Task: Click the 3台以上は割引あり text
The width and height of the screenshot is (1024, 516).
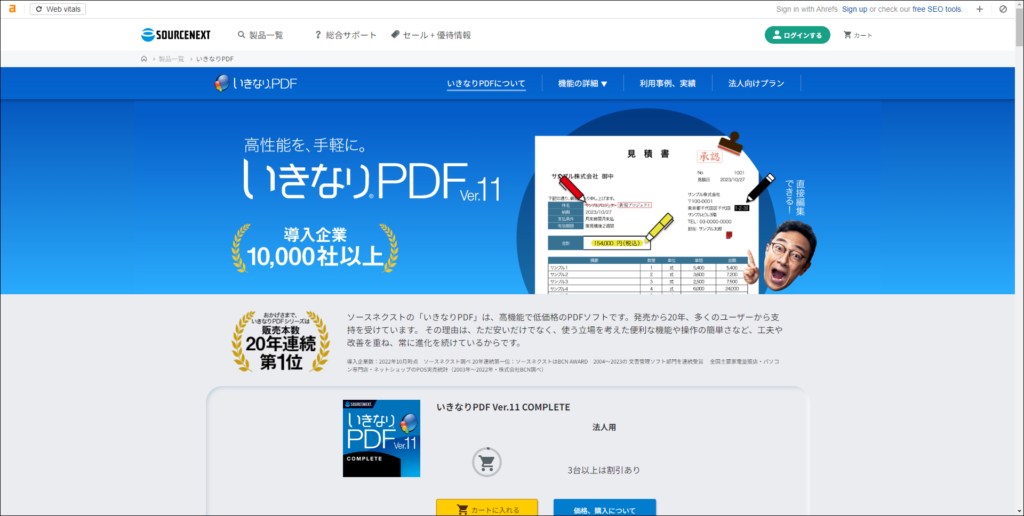Action: tap(604, 470)
